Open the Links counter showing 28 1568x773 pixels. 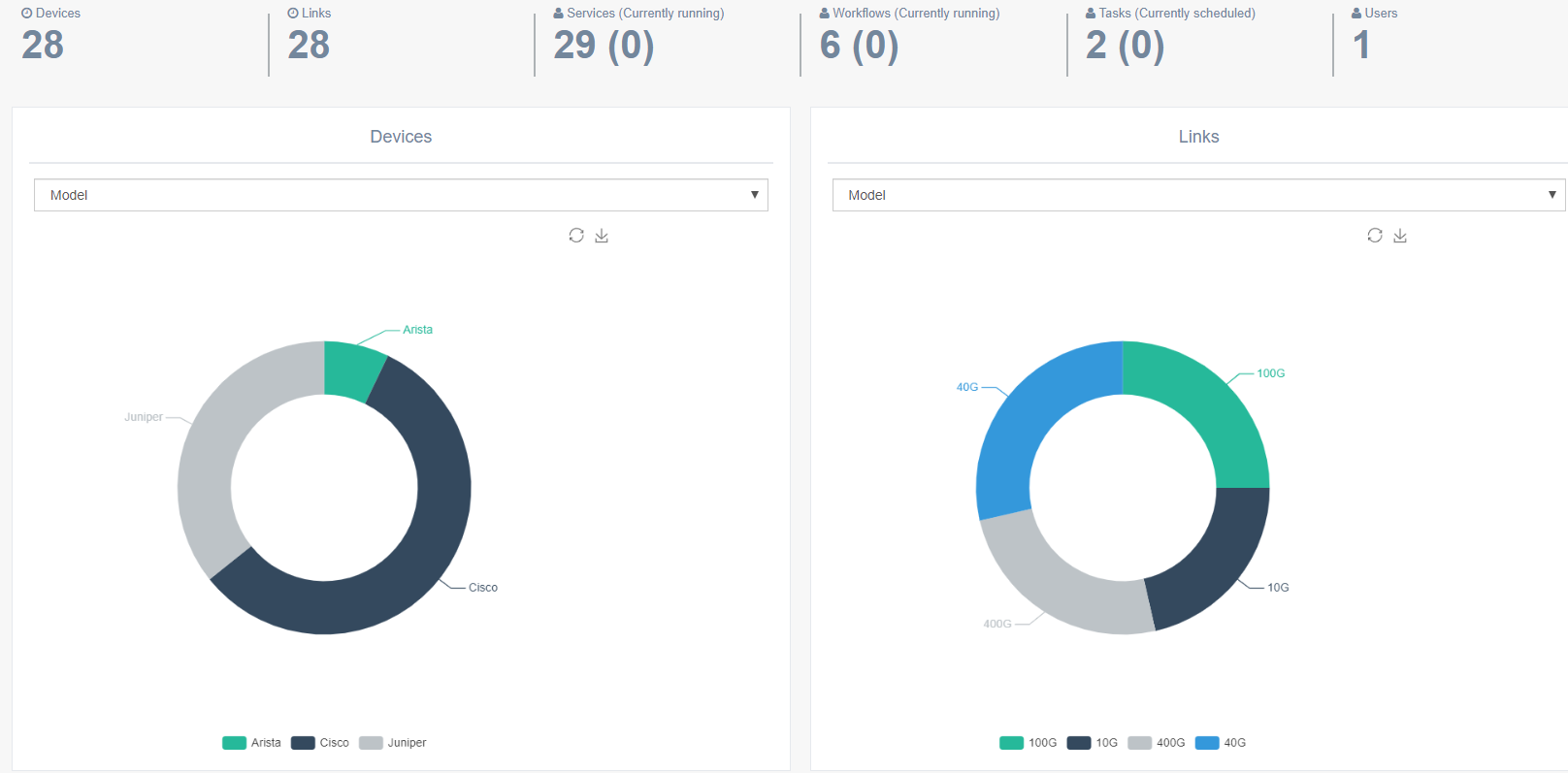(309, 46)
